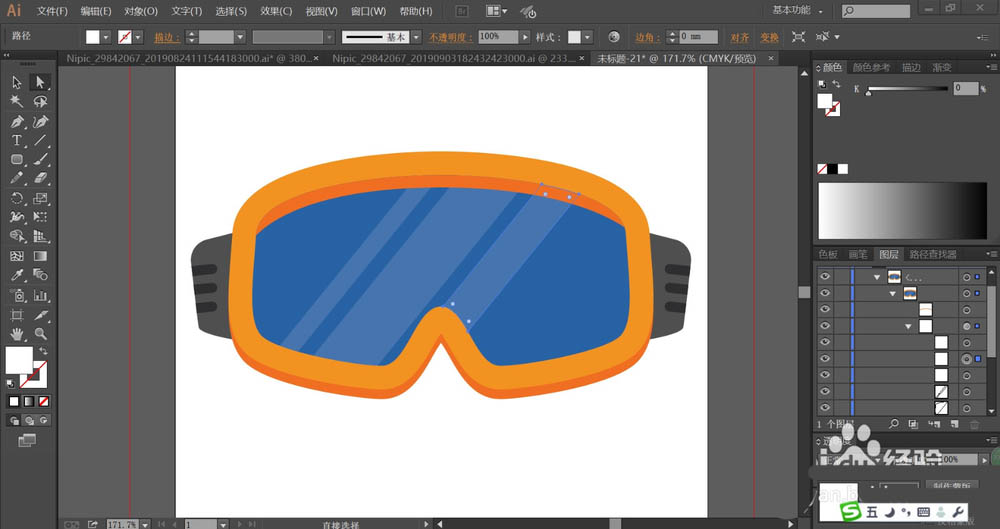The height and width of the screenshot is (529, 1000).
Task: Collapse the top layer disclosure triangle
Action: (x=877, y=277)
